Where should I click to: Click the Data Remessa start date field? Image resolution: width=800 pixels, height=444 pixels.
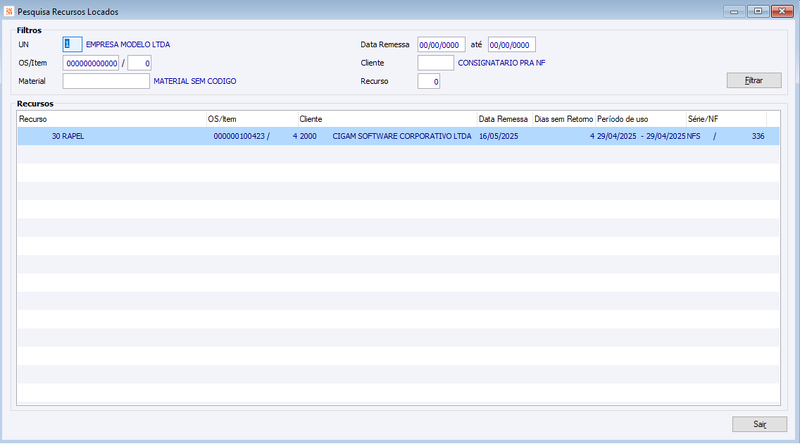click(x=441, y=45)
